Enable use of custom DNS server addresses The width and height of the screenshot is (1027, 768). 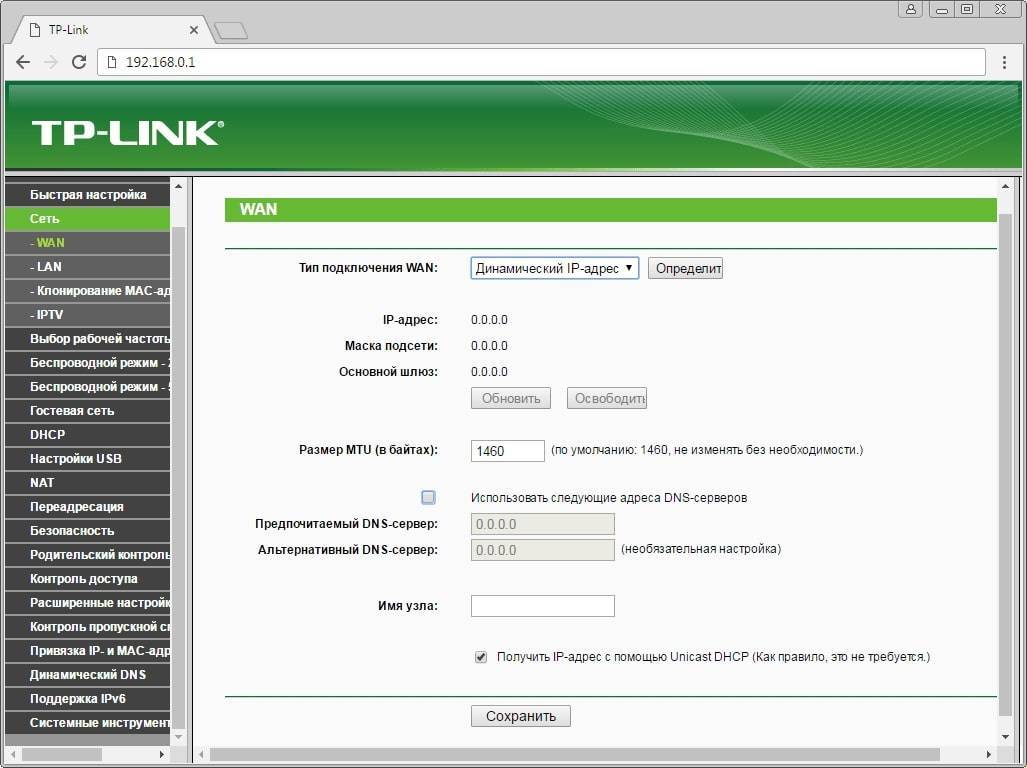pyautogui.click(x=428, y=497)
